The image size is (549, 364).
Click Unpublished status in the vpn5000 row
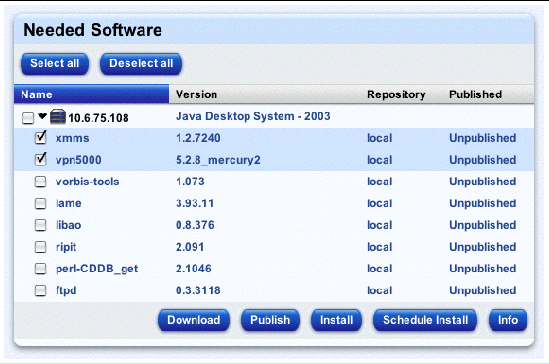(482, 160)
